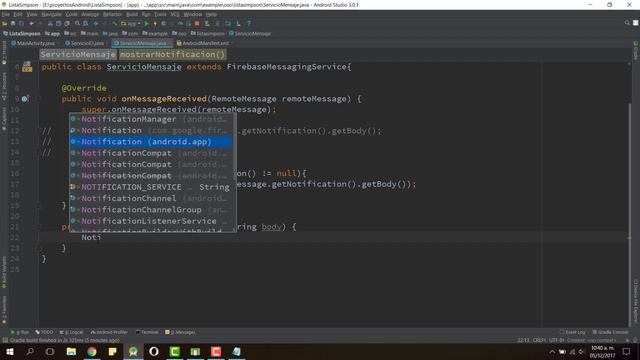640x360 pixels.
Task: Undo the last action from the toolbar
Action: [x=31, y=24]
